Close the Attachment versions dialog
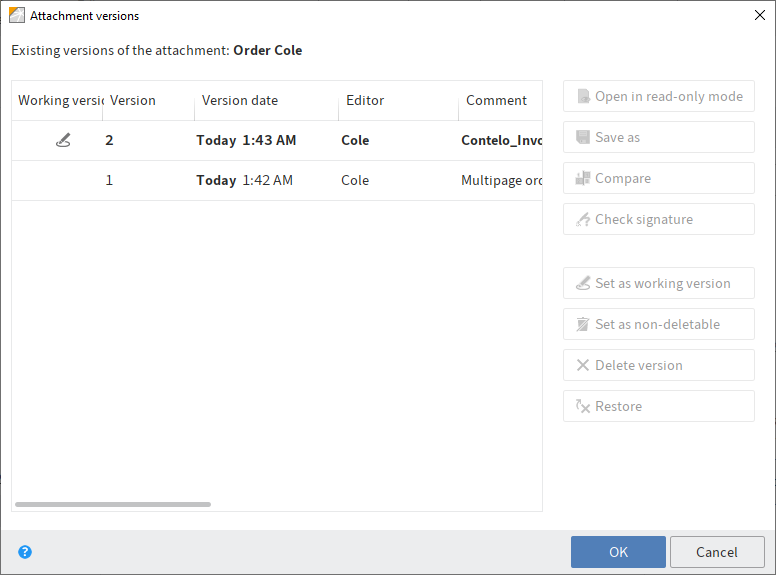The height and width of the screenshot is (575, 776). (x=760, y=15)
